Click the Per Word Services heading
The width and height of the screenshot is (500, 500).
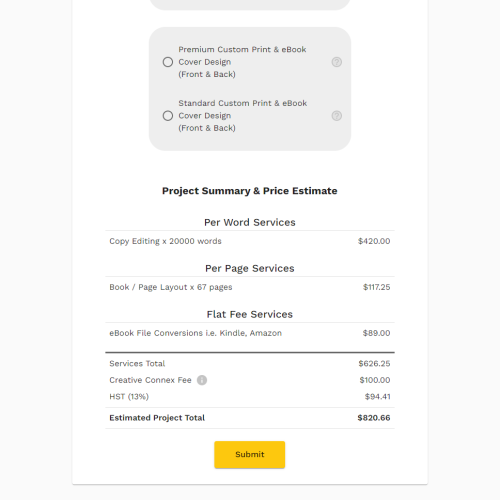point(250,222)
